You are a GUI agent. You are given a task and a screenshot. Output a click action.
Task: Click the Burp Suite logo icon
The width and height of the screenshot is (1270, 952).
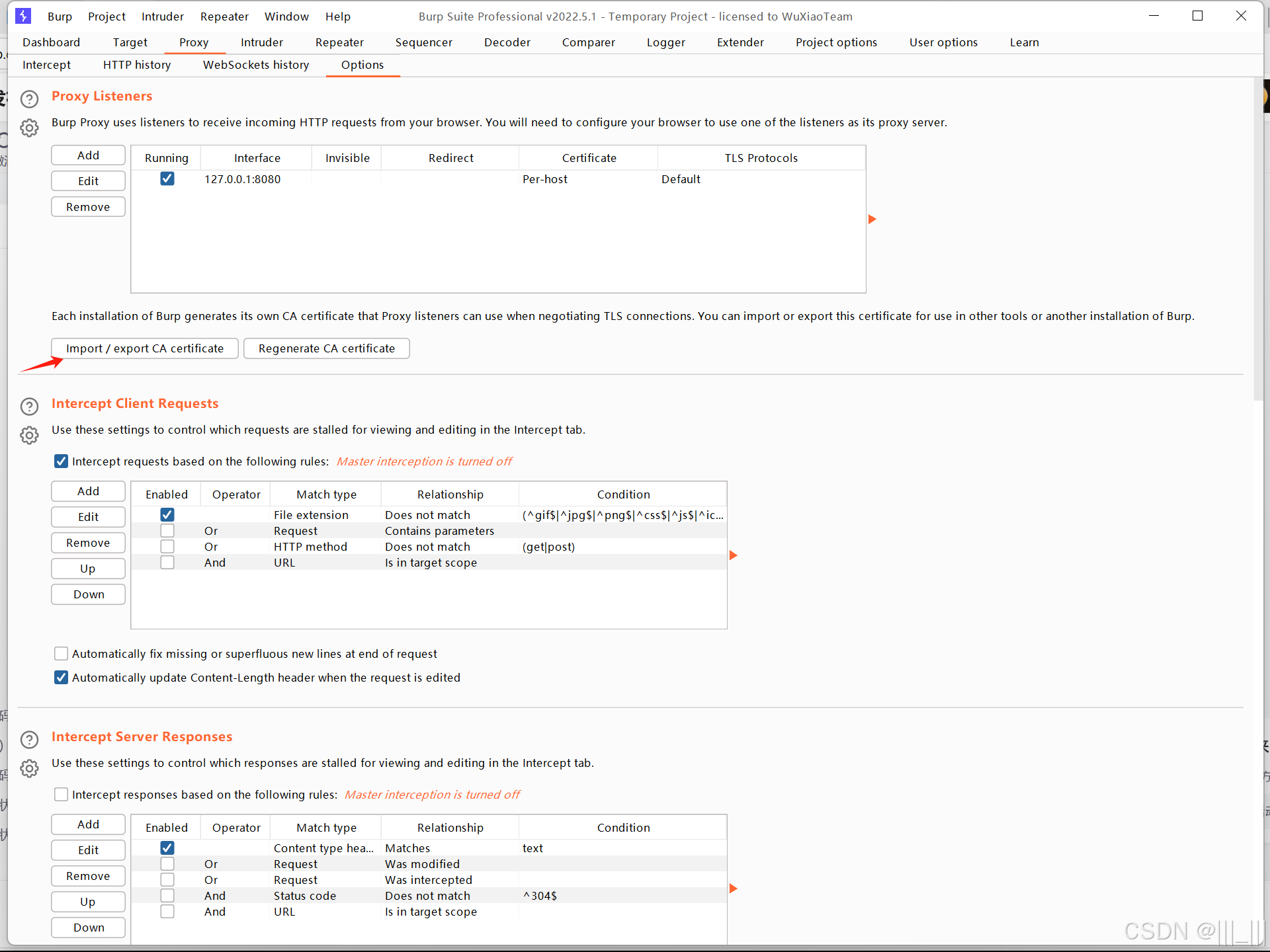pos(23,16)
